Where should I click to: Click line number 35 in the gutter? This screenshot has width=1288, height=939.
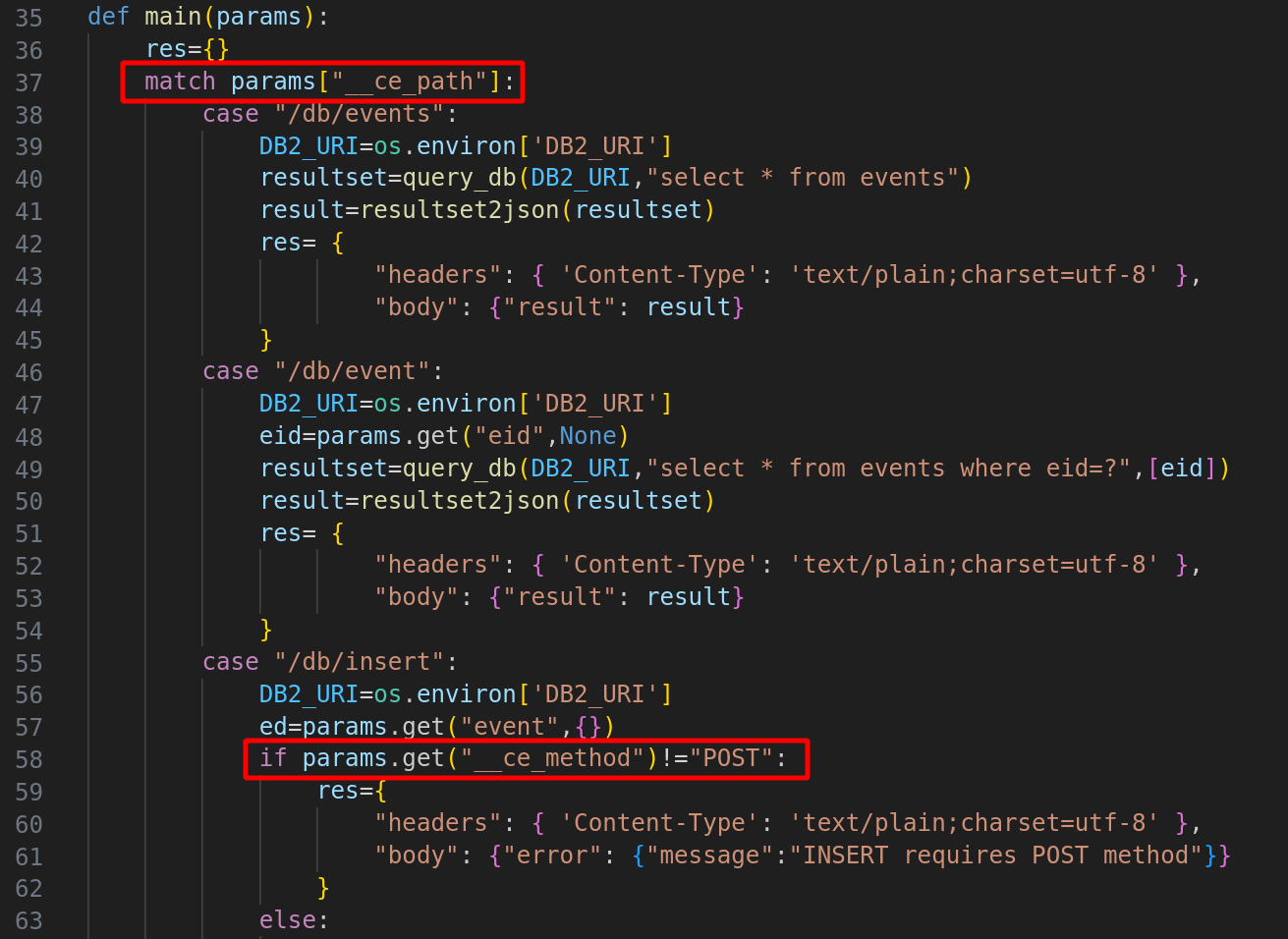pyautogui.click(x=28, y=18)
